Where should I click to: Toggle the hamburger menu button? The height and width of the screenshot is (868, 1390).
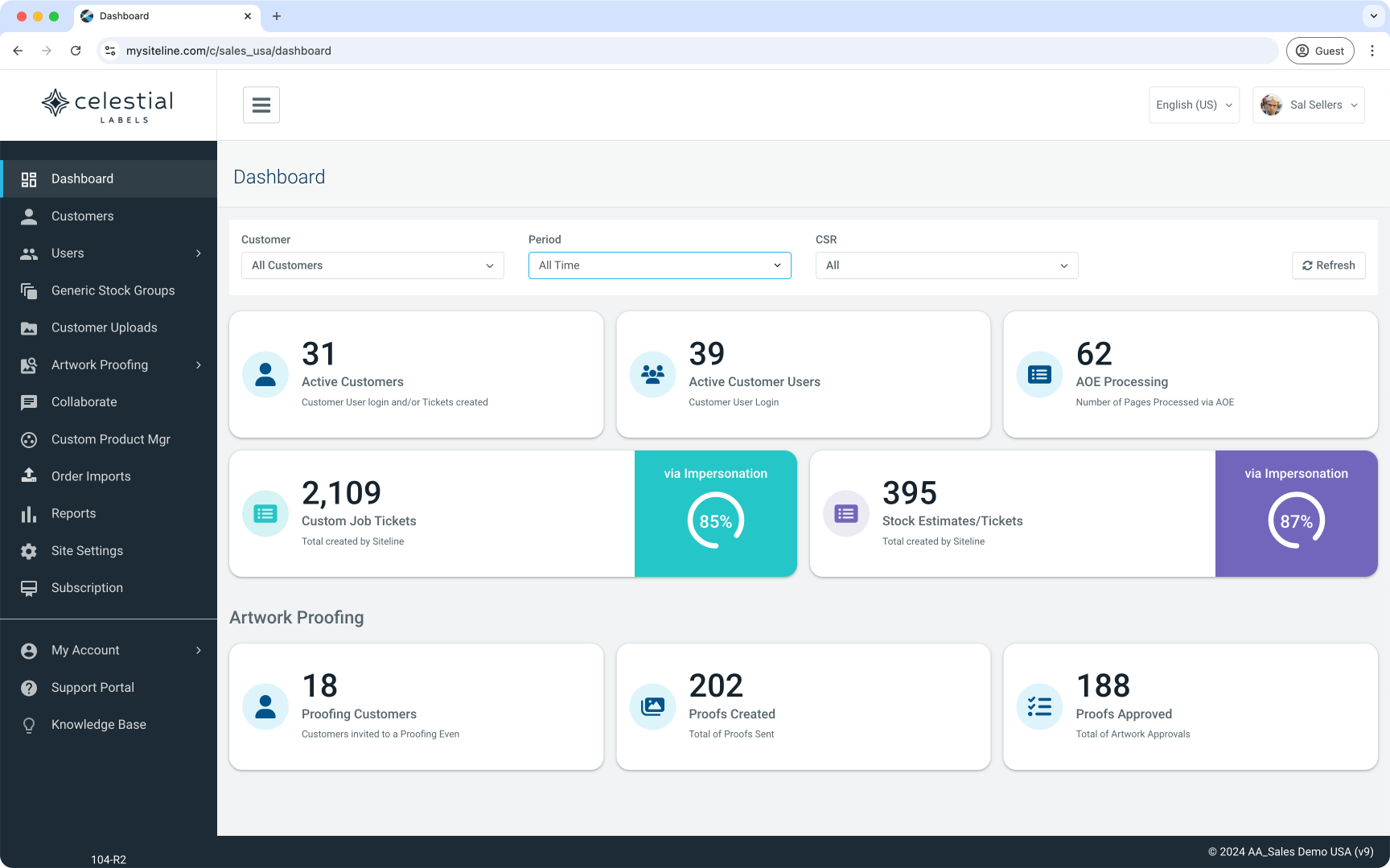[261, 105]
